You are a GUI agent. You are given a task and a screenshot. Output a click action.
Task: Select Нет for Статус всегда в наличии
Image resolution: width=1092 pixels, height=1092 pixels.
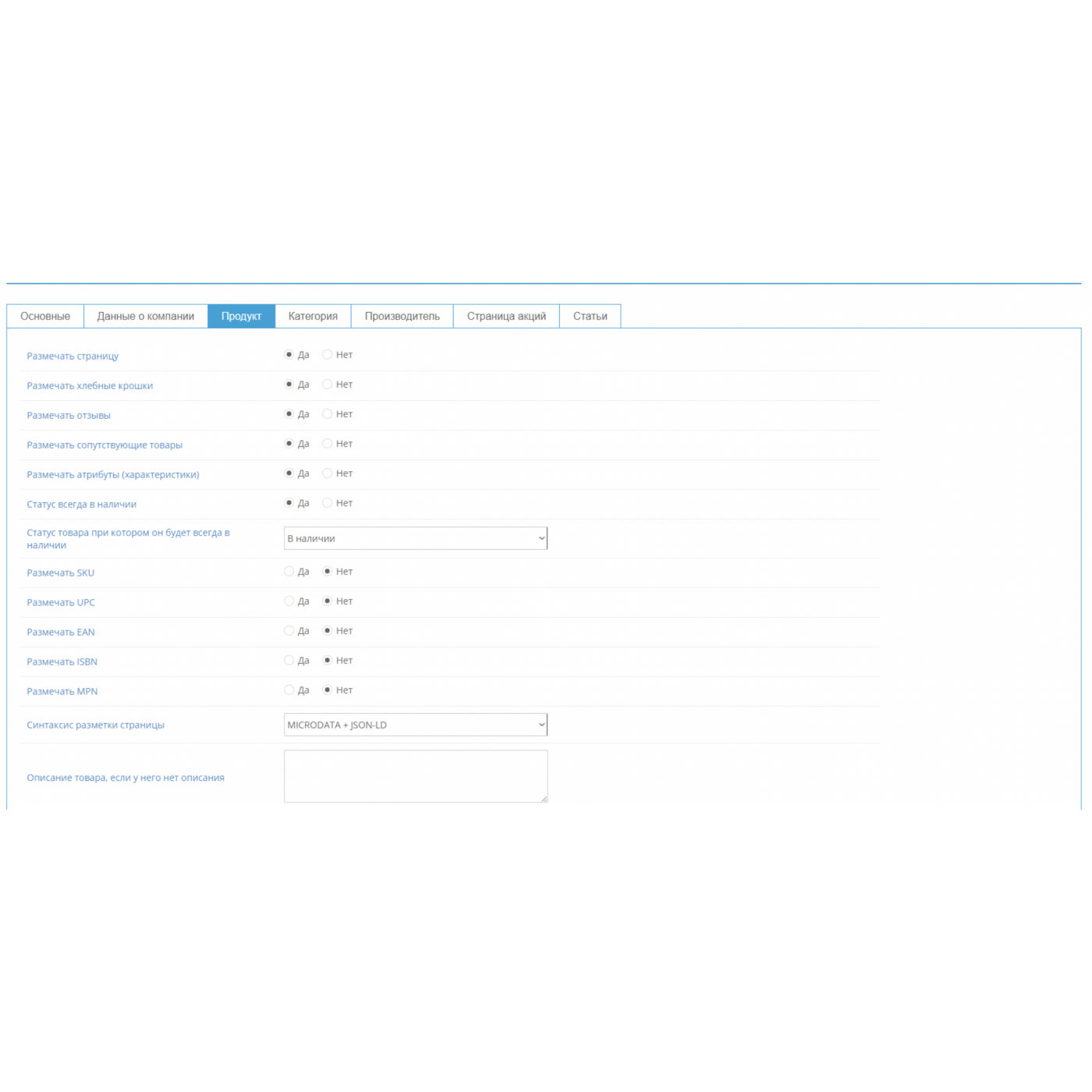coord(328,503)
